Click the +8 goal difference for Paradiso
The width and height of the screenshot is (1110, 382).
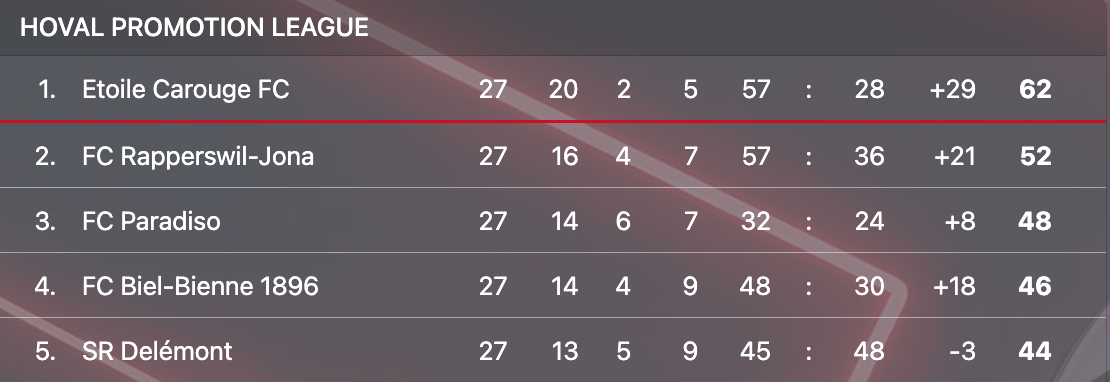point(960,221)
